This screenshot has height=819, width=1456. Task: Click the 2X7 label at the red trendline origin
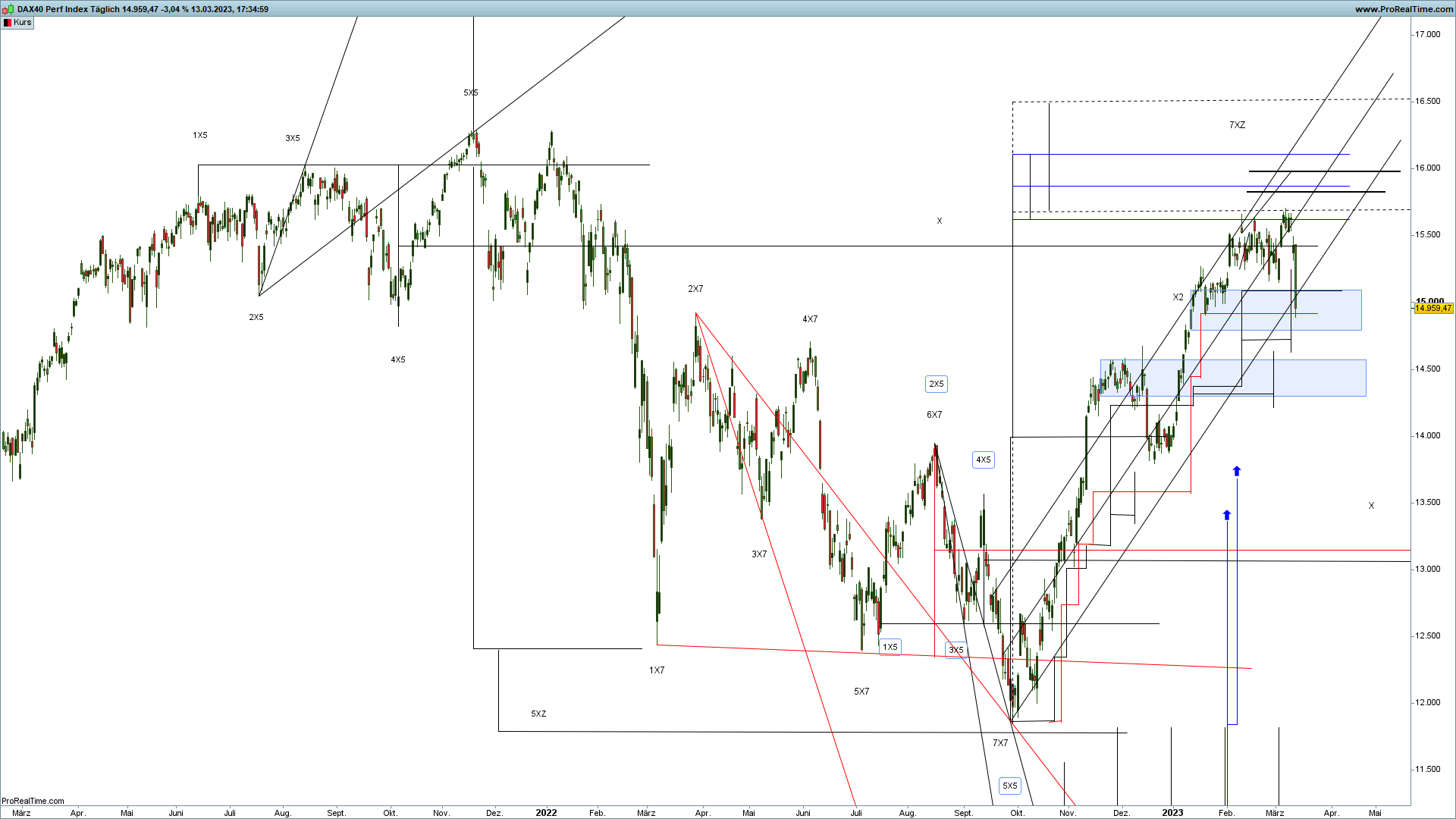click(695, 289)
